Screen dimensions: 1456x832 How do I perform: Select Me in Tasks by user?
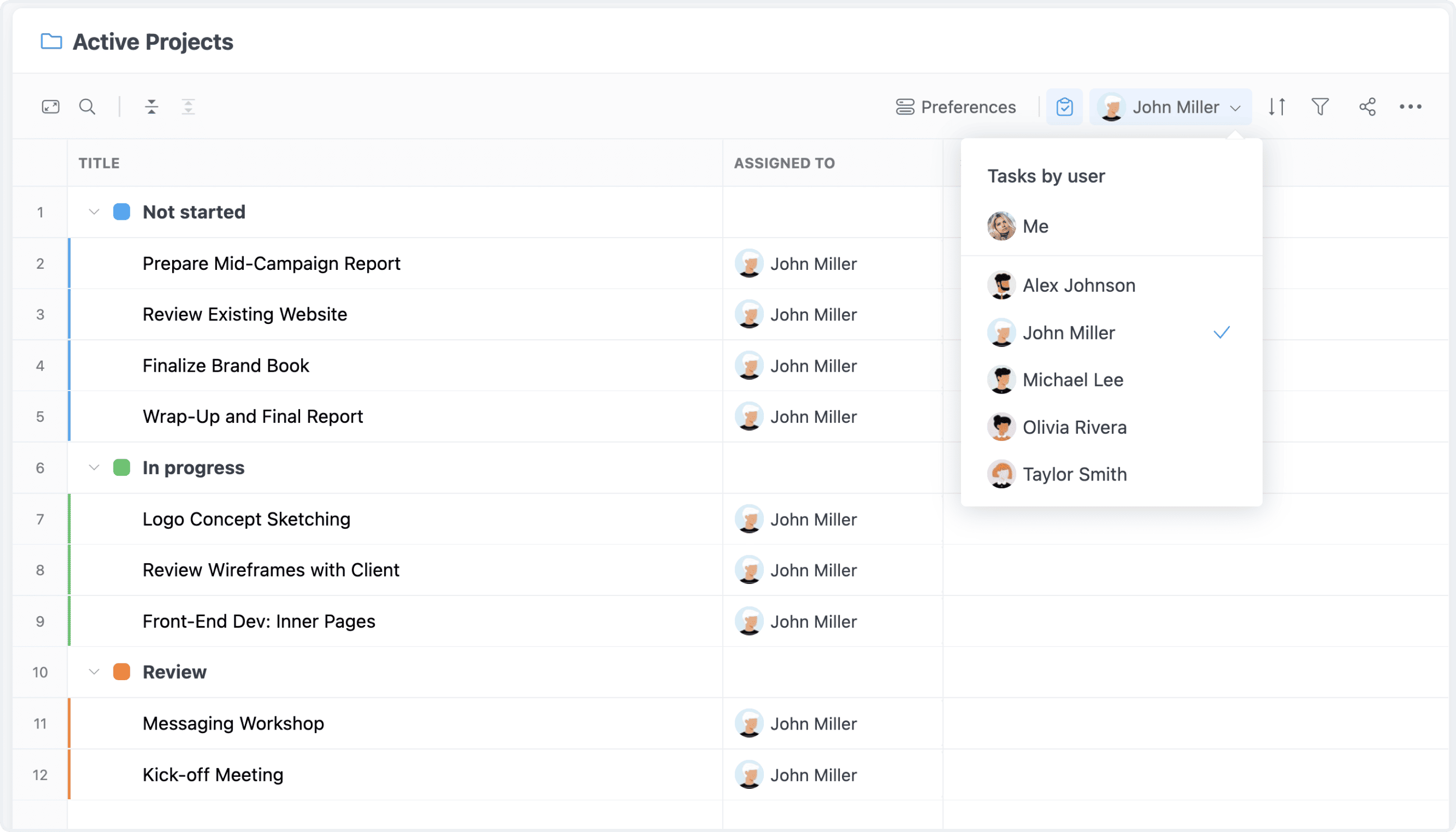[x=1035, y=226]
